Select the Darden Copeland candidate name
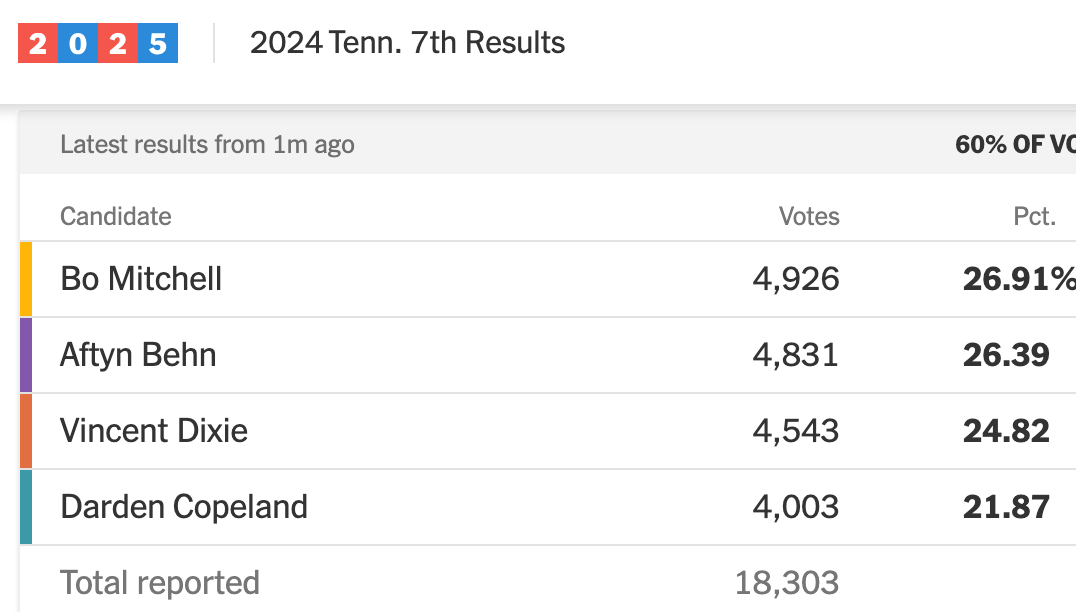 (184, 507)
